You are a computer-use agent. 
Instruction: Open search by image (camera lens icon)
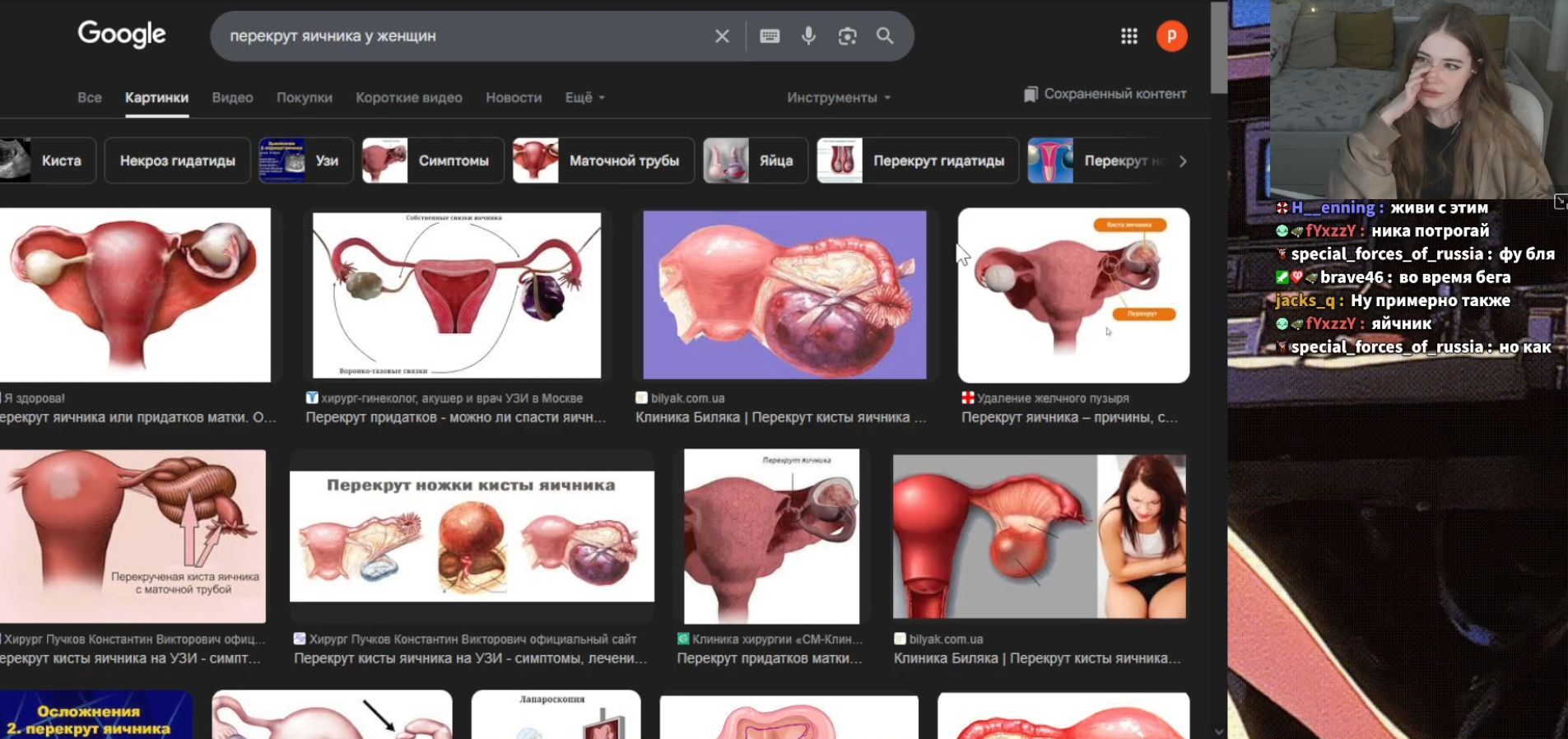coord(847,36)
